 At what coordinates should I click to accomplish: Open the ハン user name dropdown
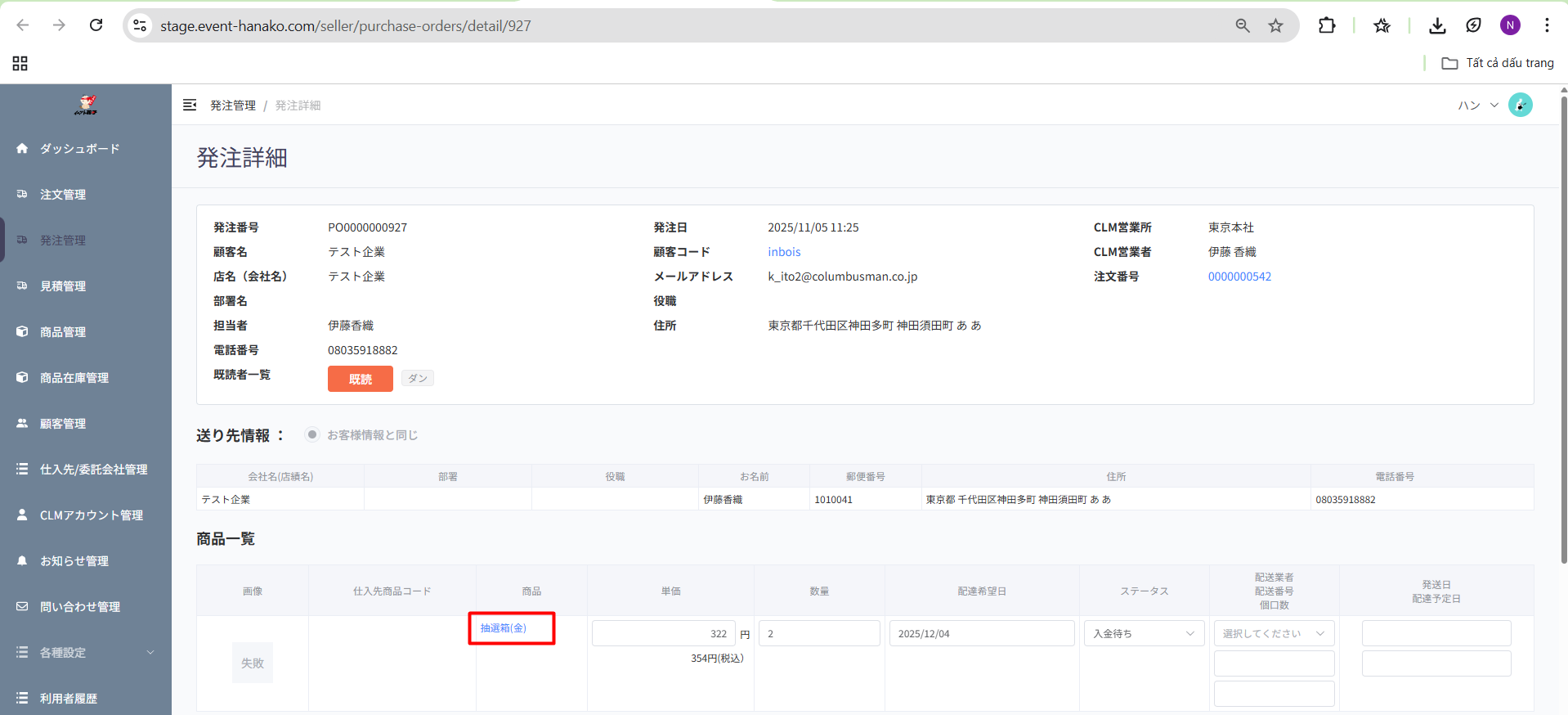coord(1477,105)
